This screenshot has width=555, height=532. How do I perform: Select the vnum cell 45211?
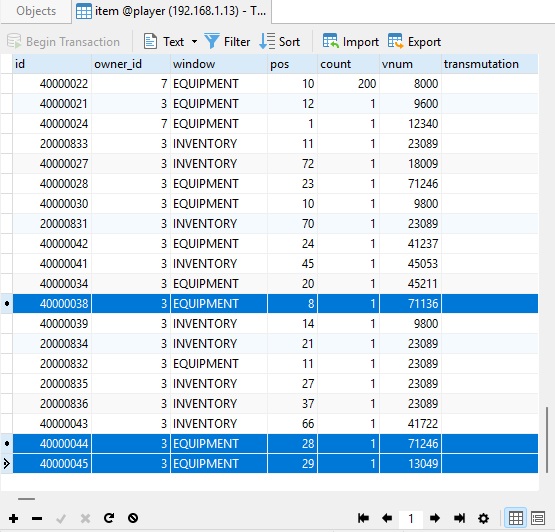[411, 284]
